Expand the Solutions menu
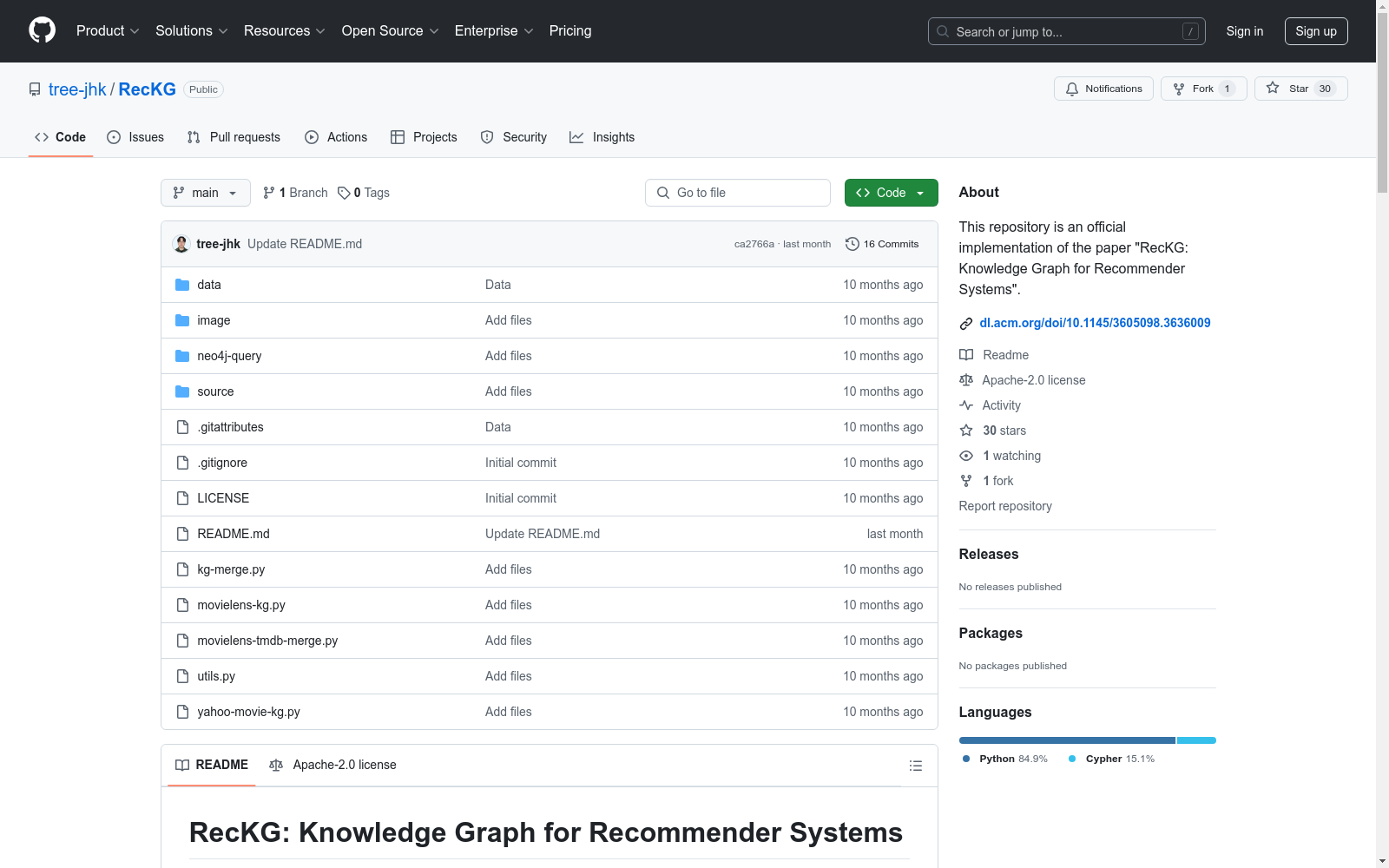 tap(192, 30)
